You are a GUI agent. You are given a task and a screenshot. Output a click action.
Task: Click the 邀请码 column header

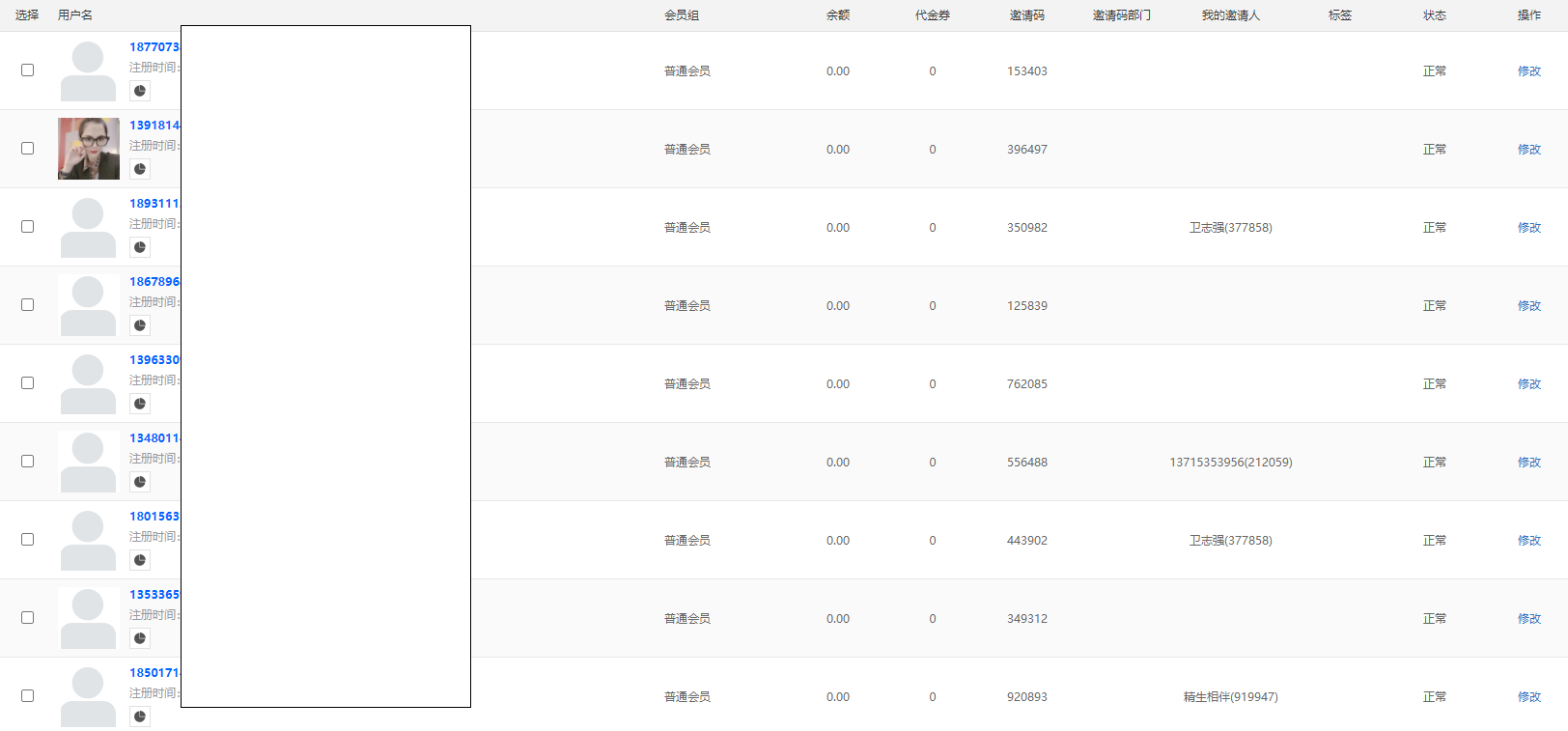[1027, 15]
